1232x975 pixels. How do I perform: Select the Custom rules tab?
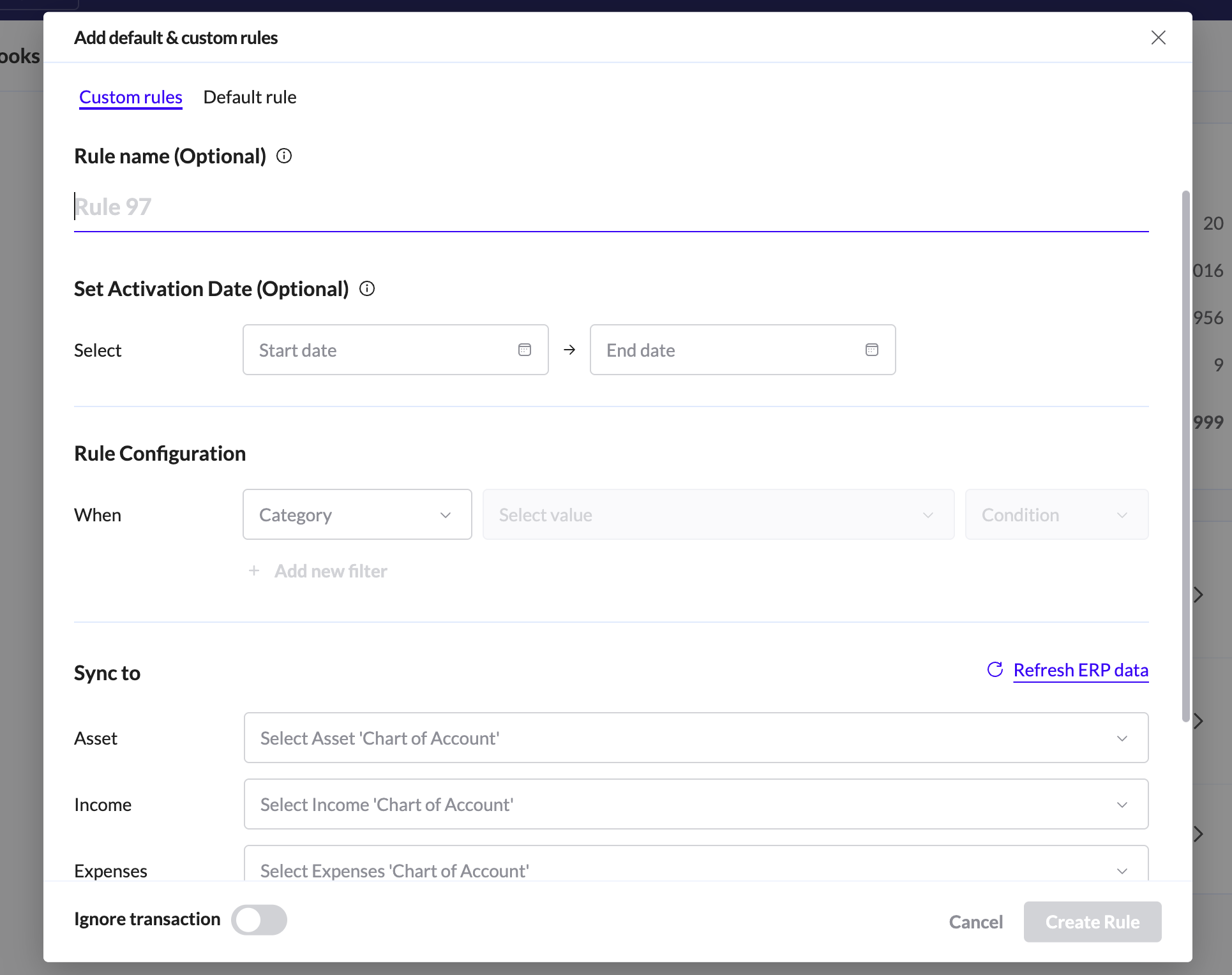point(131,97)
